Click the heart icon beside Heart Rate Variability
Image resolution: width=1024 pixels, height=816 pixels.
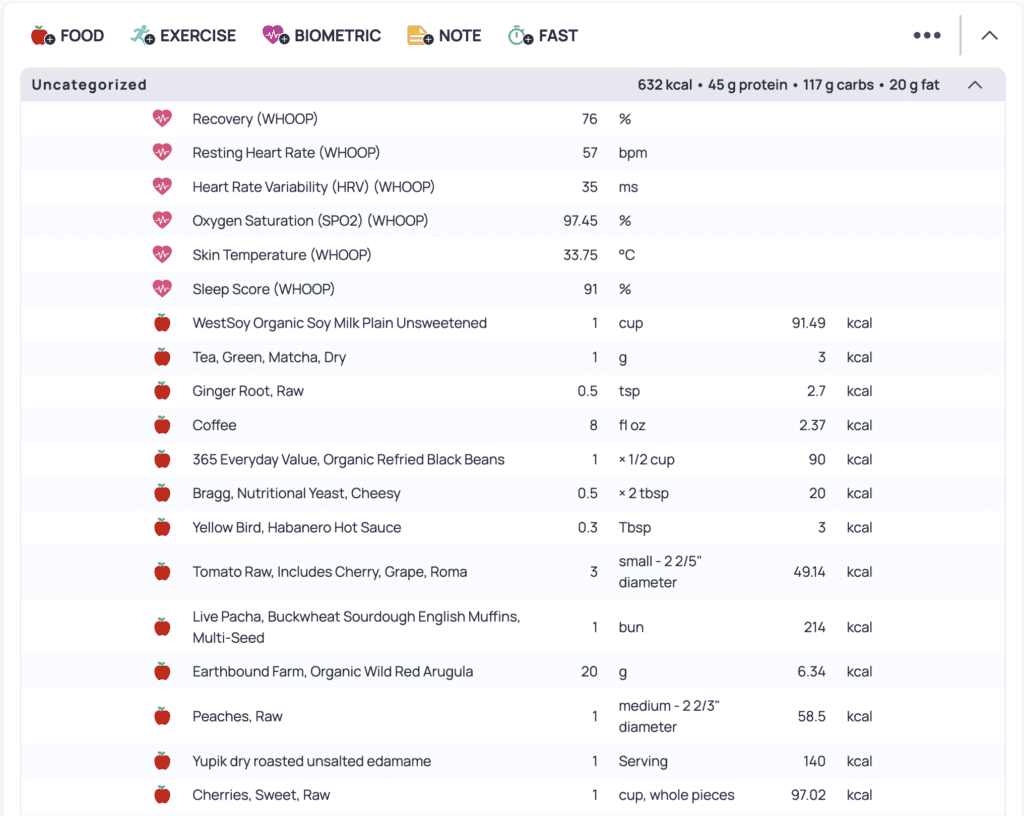click(x=162, y=187)
